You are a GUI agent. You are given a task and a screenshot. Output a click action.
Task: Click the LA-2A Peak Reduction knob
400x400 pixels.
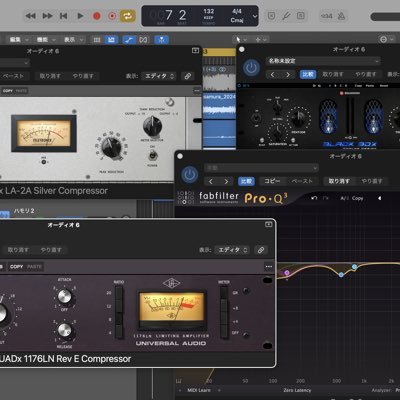coord(111,147)
